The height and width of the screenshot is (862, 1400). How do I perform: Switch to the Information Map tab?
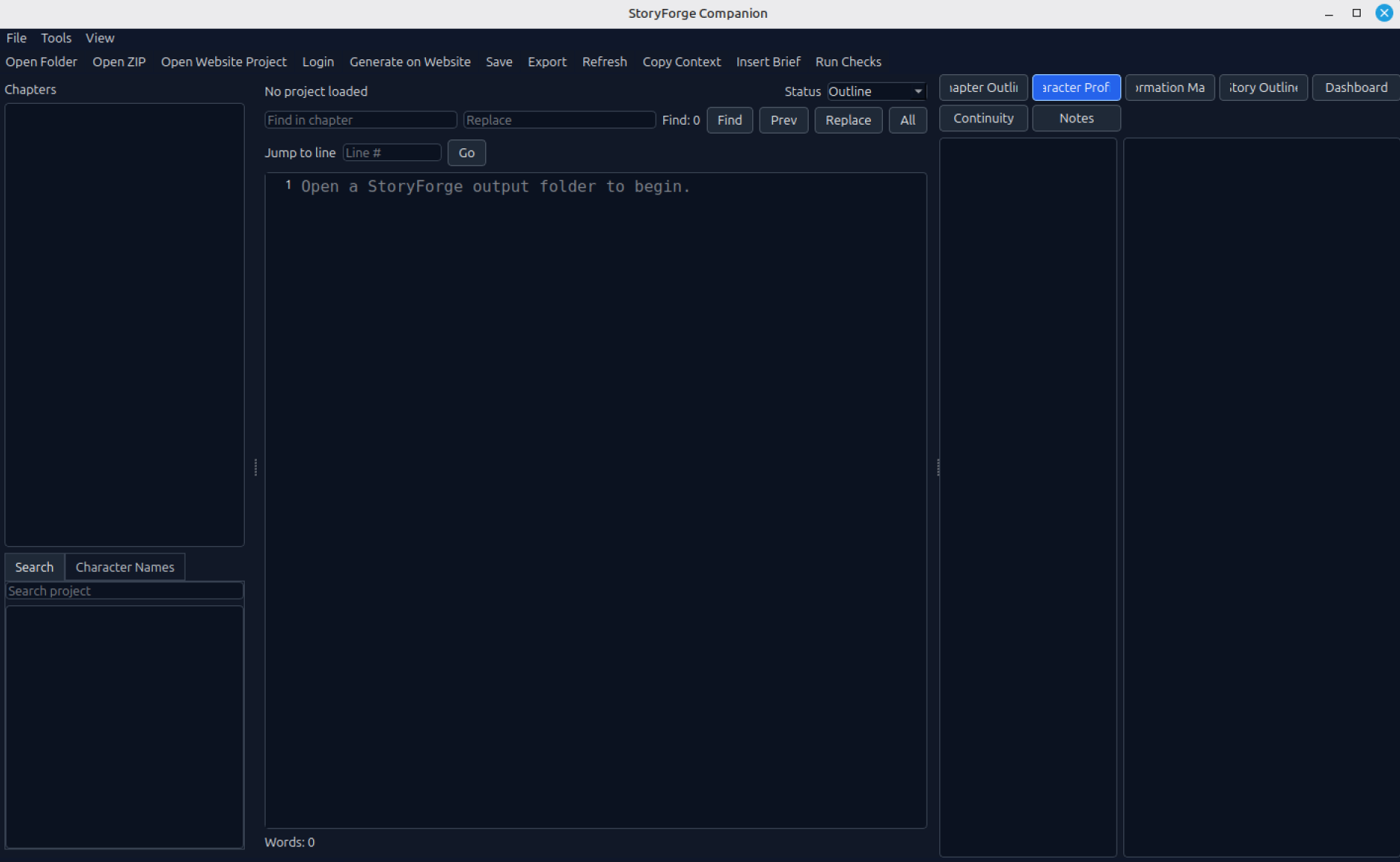[x=1170, y=88]
